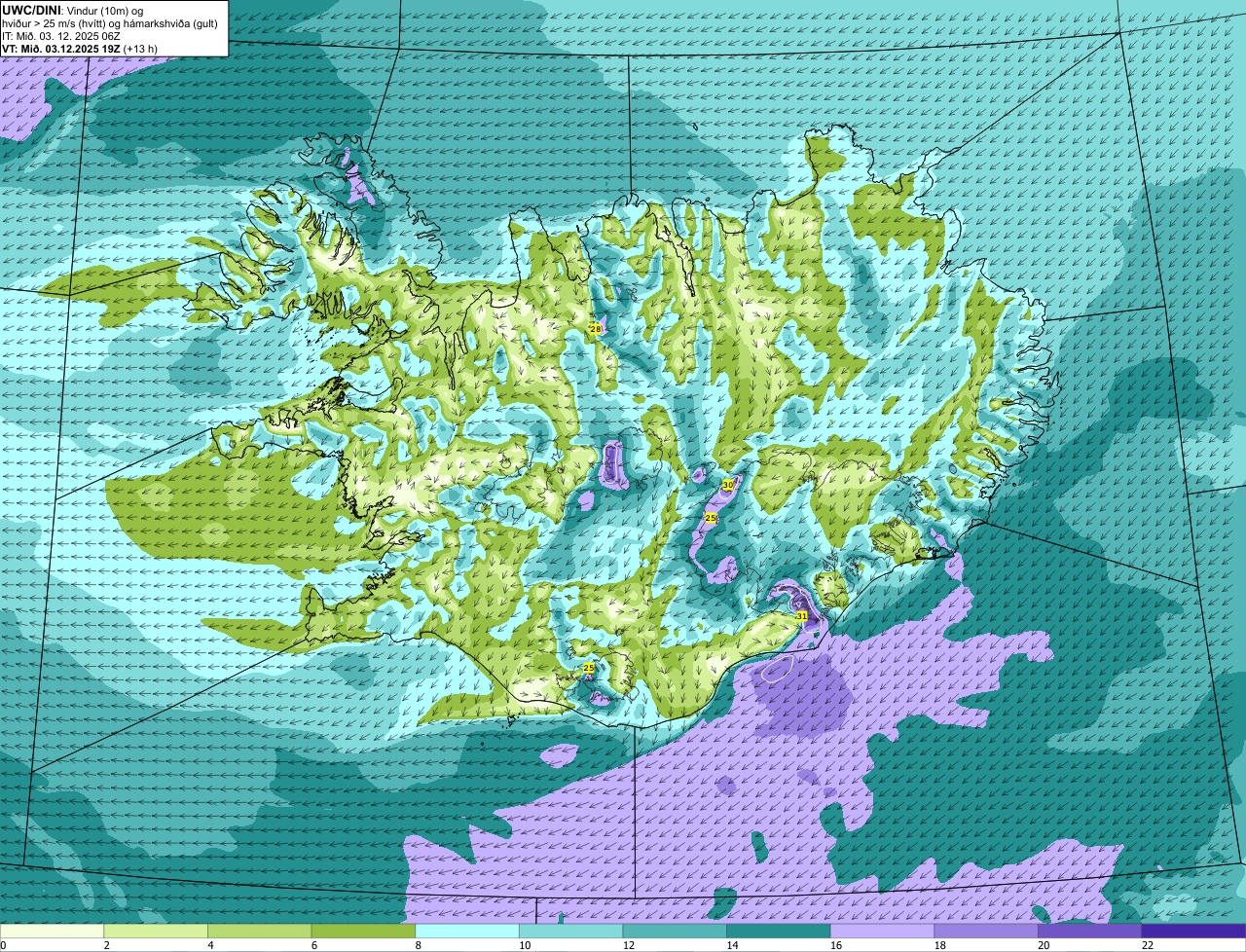
Task: Click the 10–12 m/s light teal legend swatch
Action: pos(570,931)
